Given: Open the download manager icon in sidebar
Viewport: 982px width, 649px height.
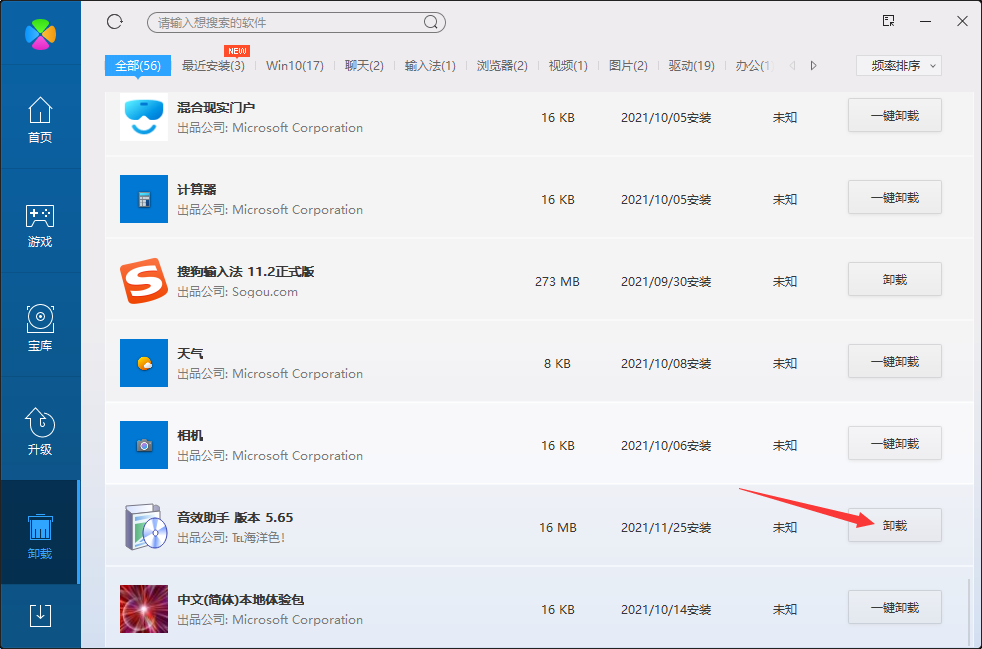Looking at the screenshot, I should pyautogui.click(x=41, y=615).
